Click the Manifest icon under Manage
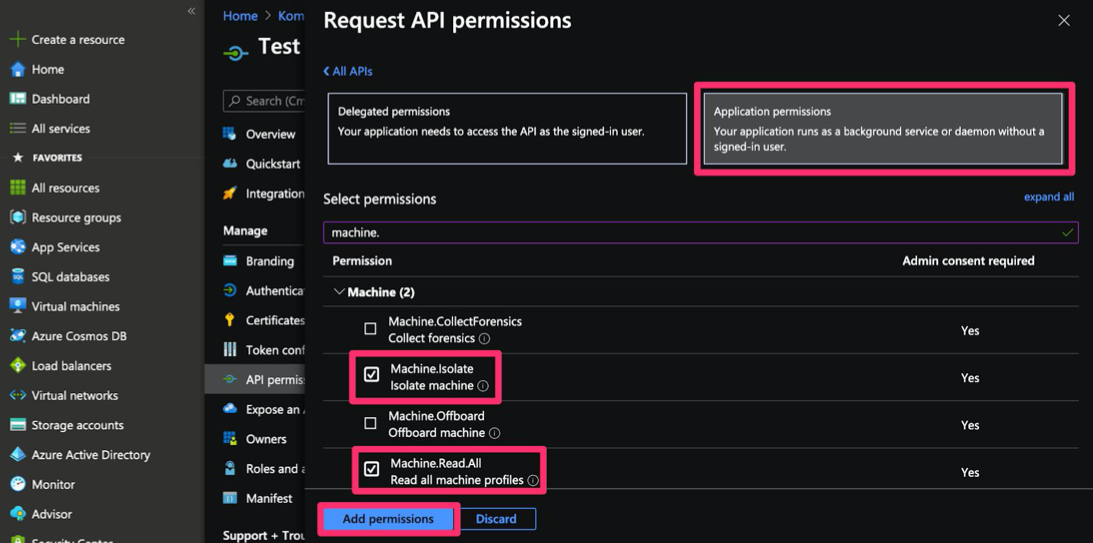The image size is (1093, 543). (x=230, y=498)
